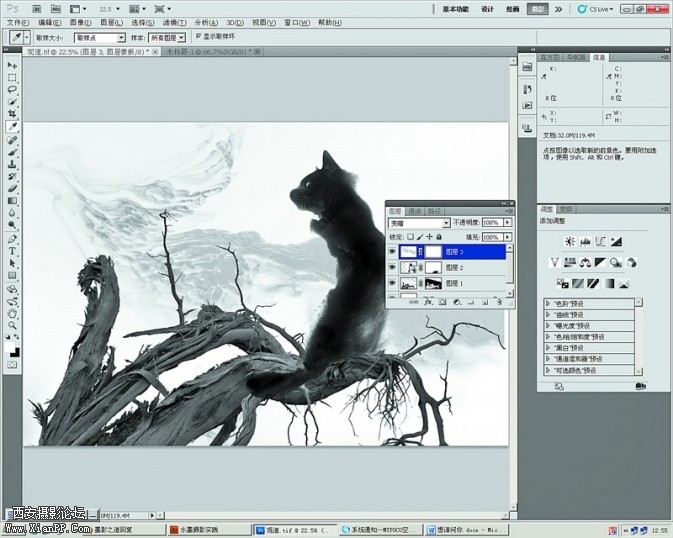Expand the "黑白"预设 presets
This screenshot has height=538, width=673.
pos(548,348)
